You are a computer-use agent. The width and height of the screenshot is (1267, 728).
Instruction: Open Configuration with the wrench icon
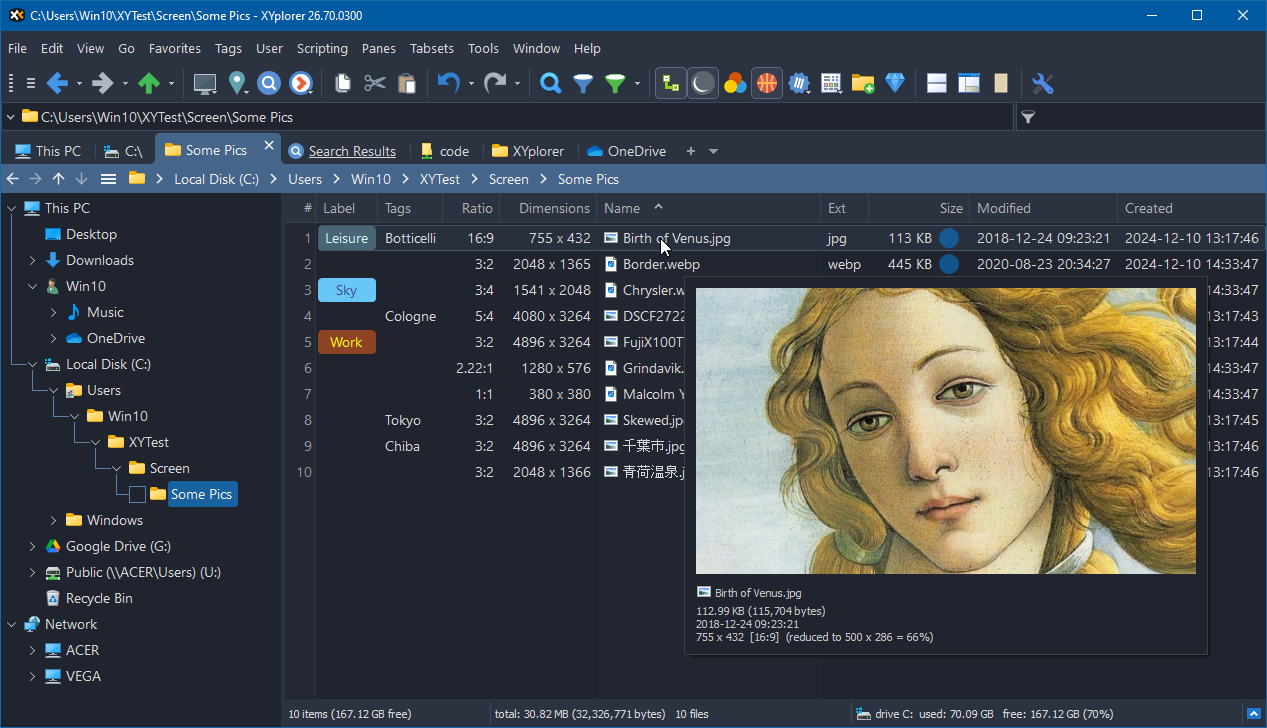(1043, 83)
